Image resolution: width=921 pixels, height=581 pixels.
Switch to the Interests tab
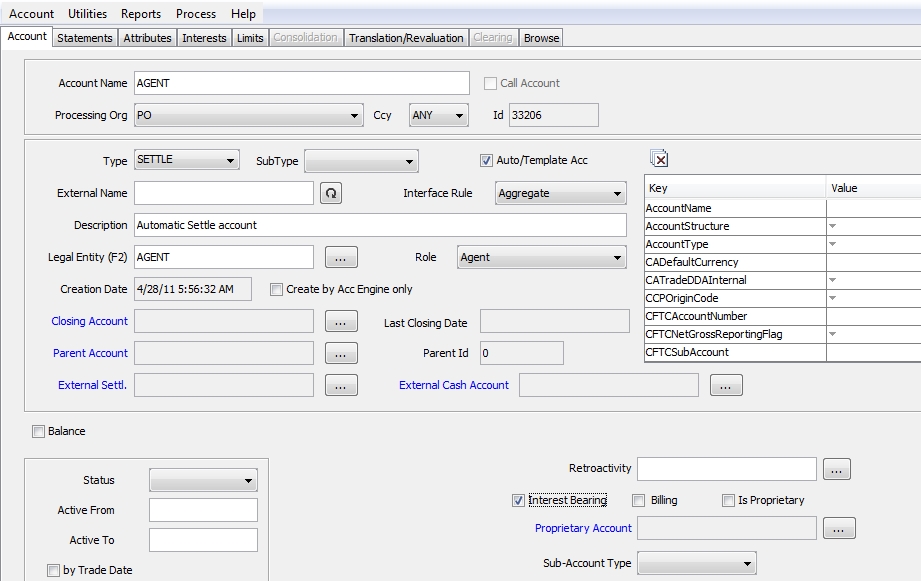(204, 38)
